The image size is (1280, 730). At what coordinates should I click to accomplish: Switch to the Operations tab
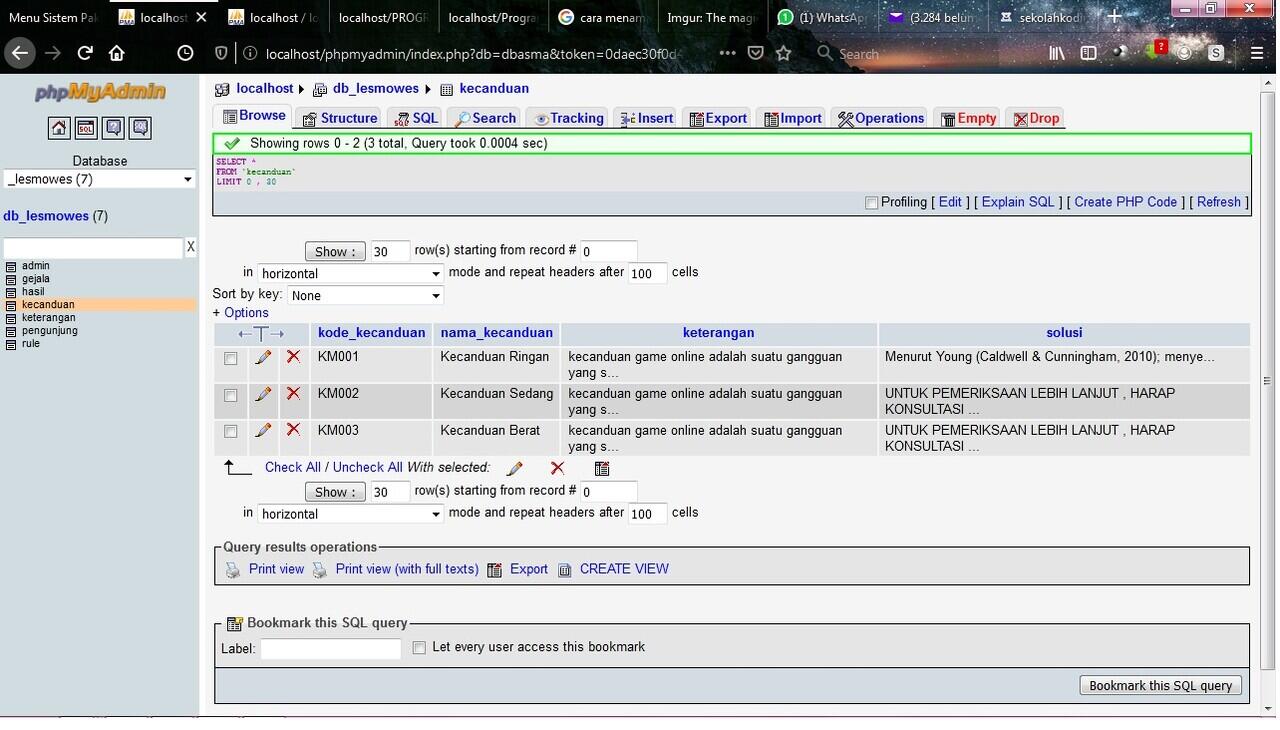coord(880,118)
